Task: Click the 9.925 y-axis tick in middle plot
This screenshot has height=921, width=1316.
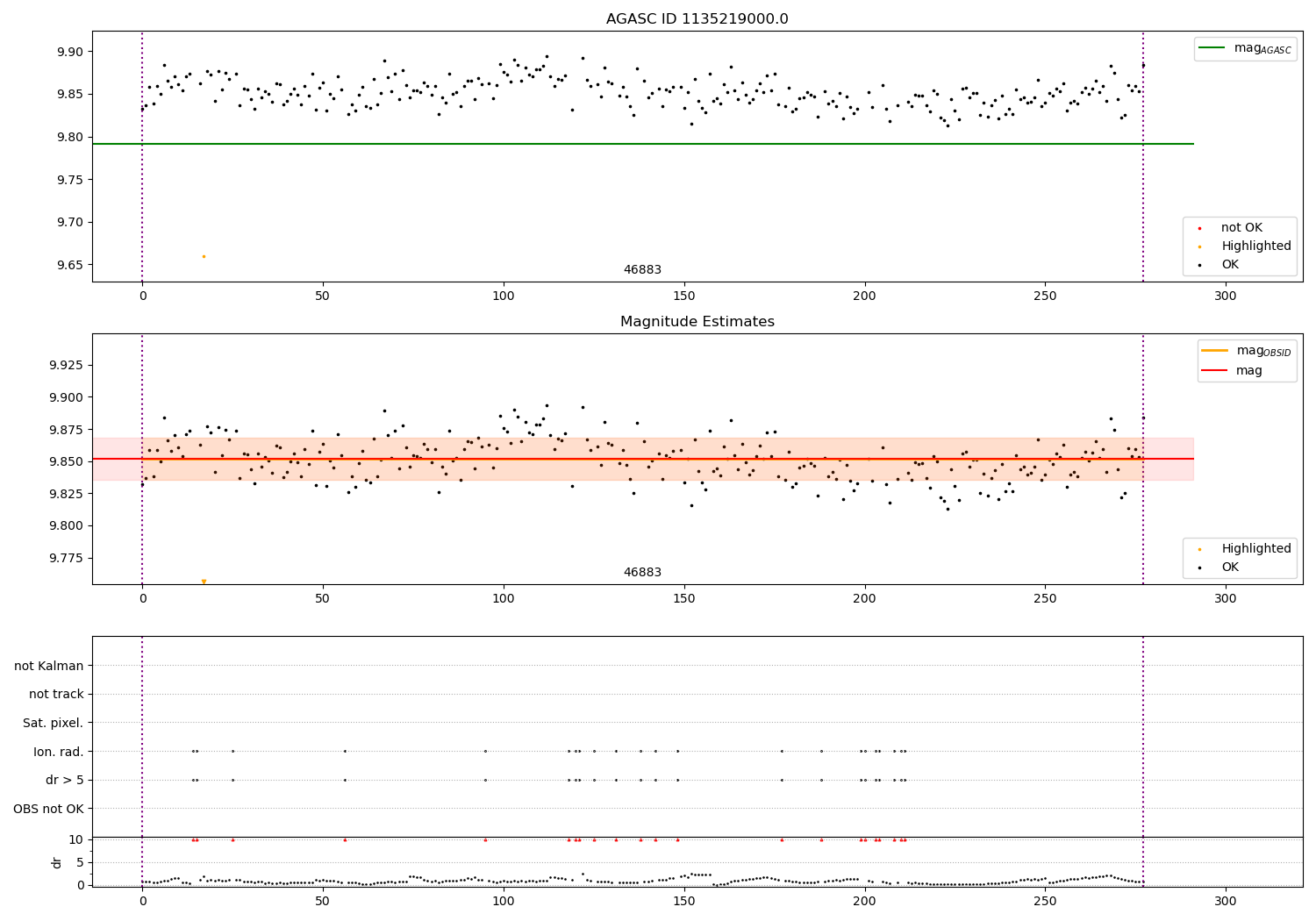Action: tap(67, 363)
